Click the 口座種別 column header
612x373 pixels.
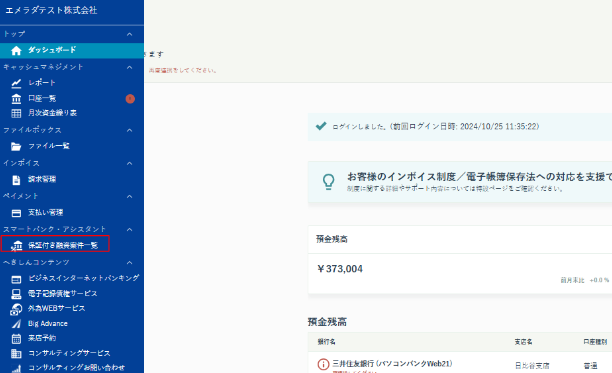pyautogui.click(x=595, y=342)
